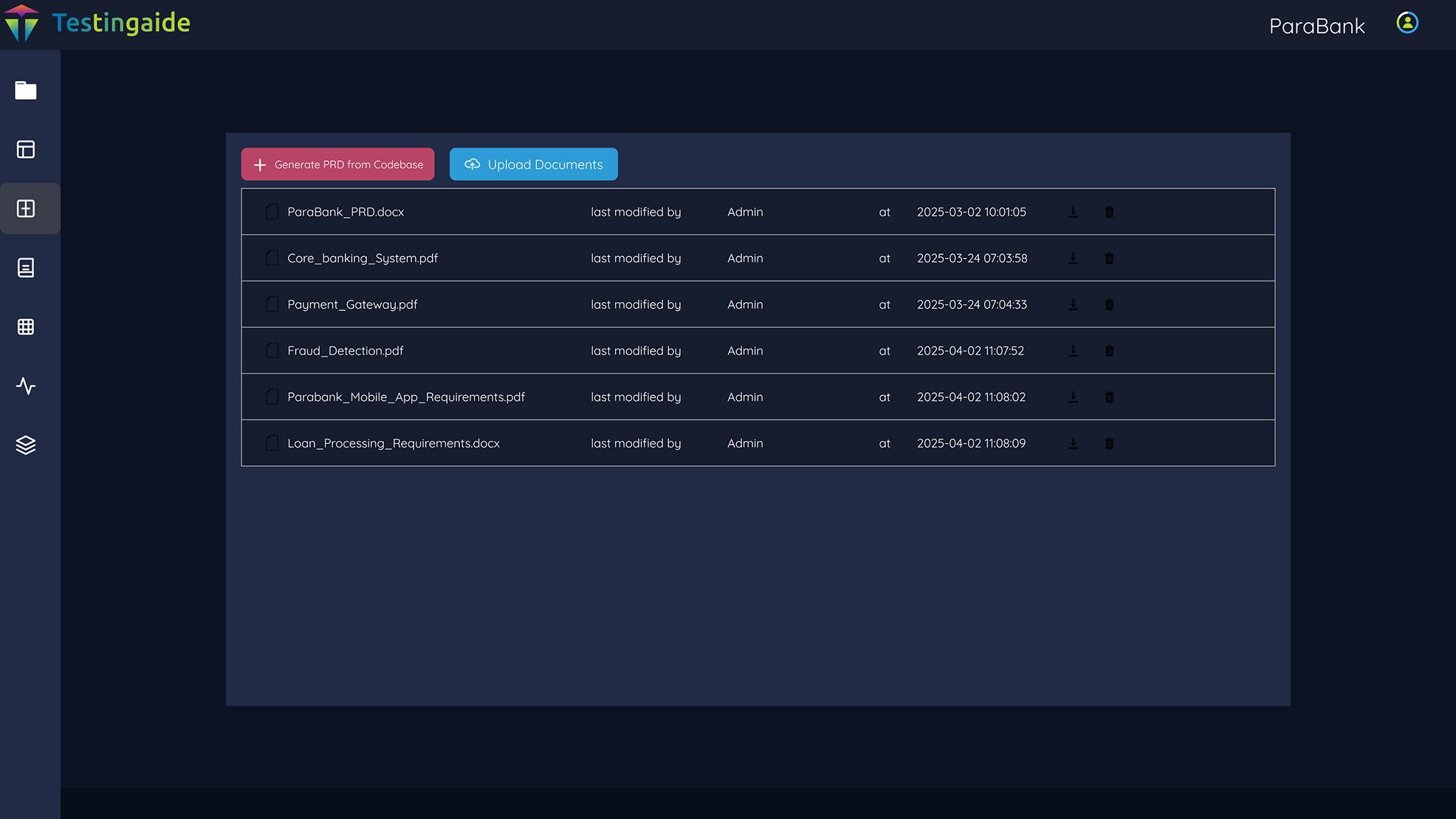This screenshot has width=1456, height=819.
Task: Tick the checkbox for ParaBank_PRD.docx
Action: point(272,212)
